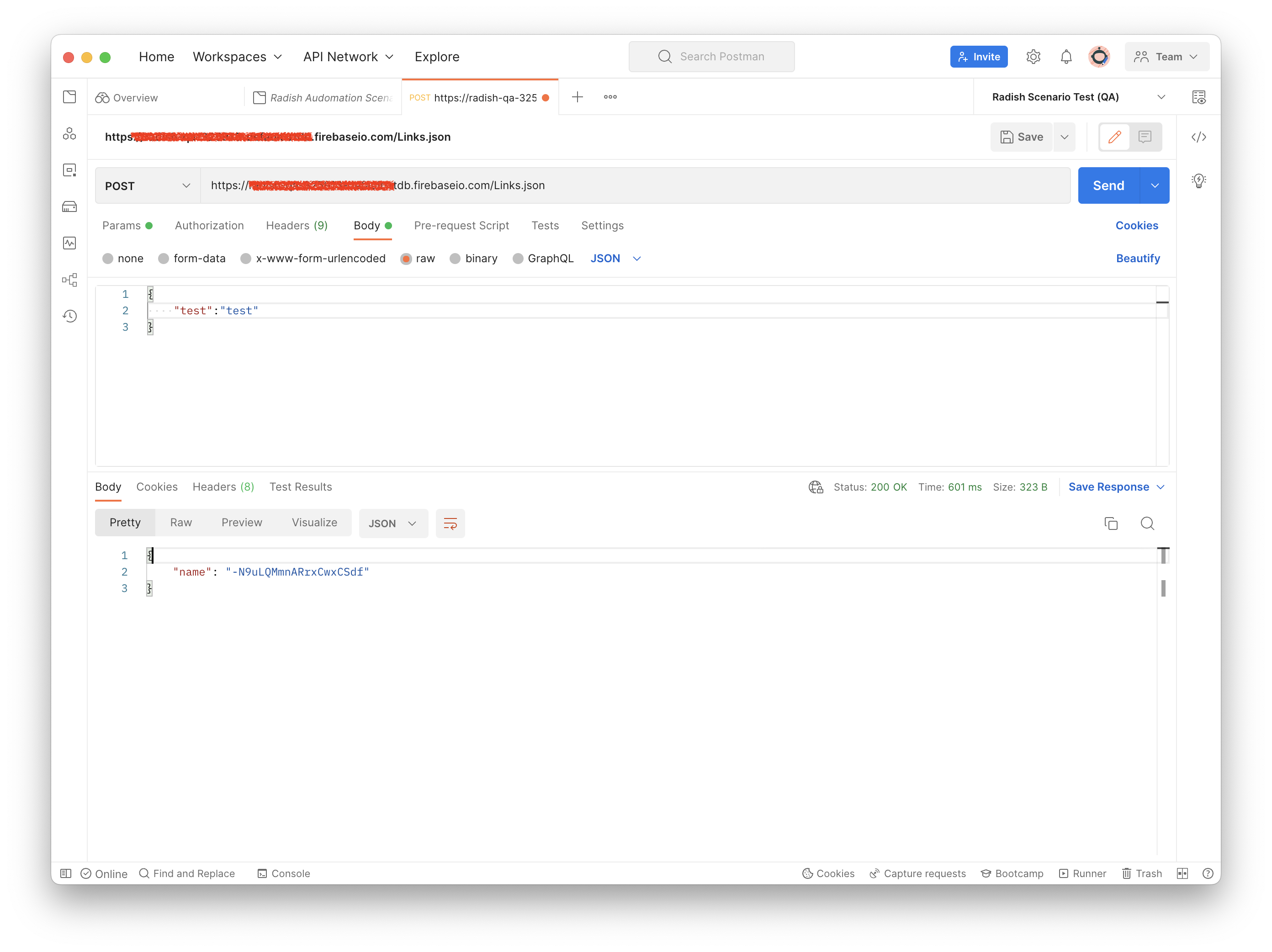Copy the response body to clipboard

1111,523
